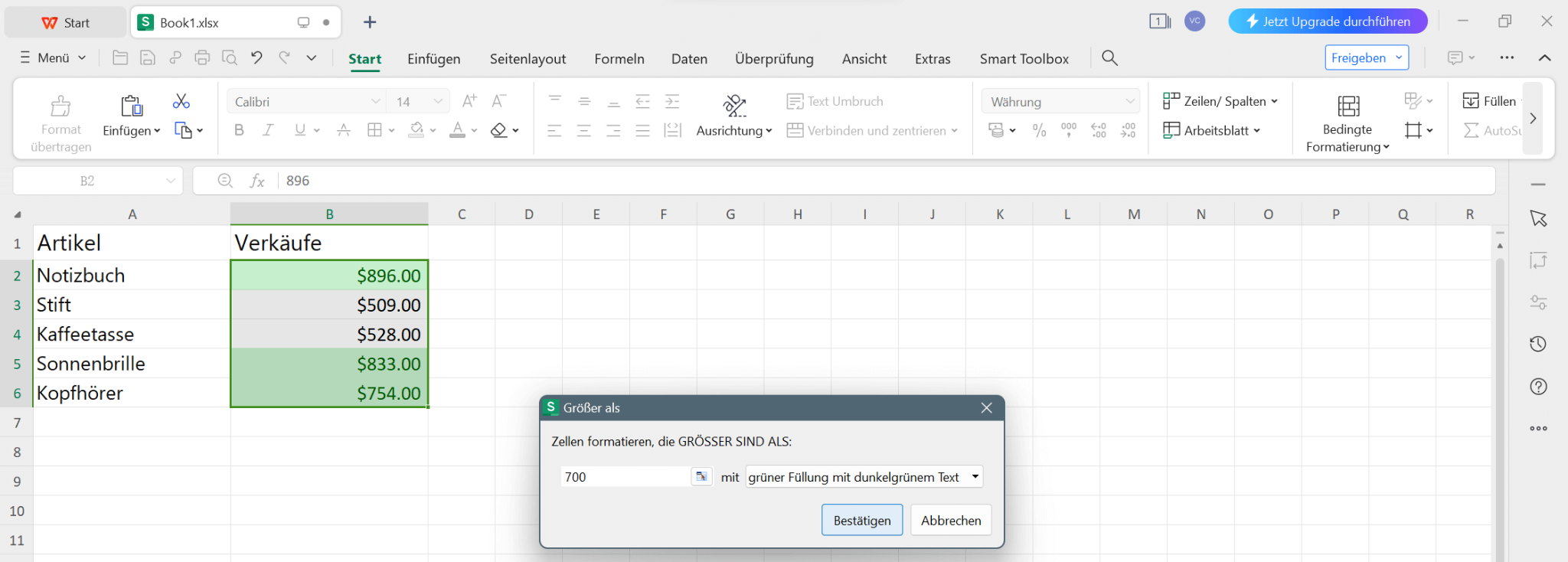Screen dimensions: 1568x562
Task: Click the Format übertragen paintbrush icon
Action: pos(60,106)
